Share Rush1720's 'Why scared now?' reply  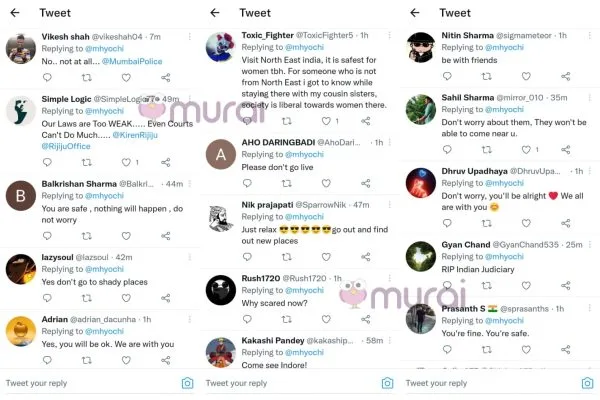coord(365,319)
